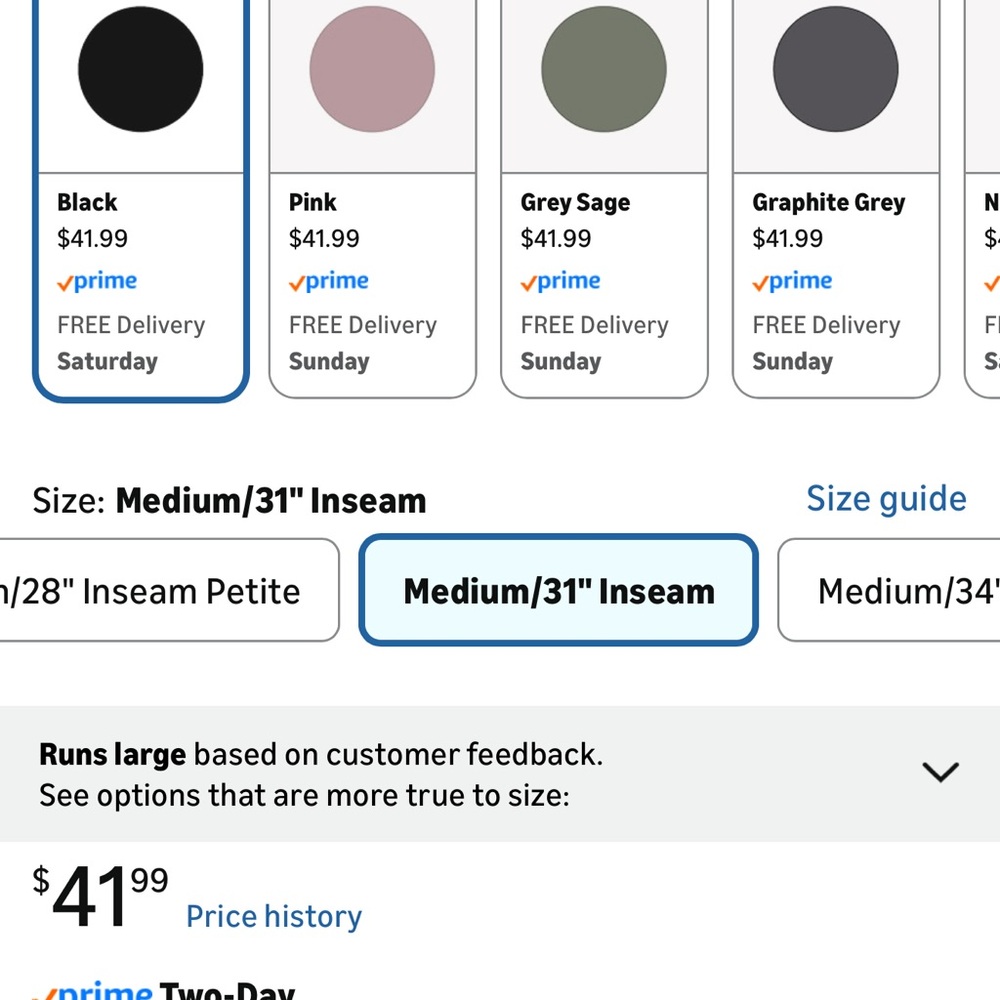The image size is (1000, 1000).
Task: Choose the 28" Inseam Petite size
Action: 160,591
